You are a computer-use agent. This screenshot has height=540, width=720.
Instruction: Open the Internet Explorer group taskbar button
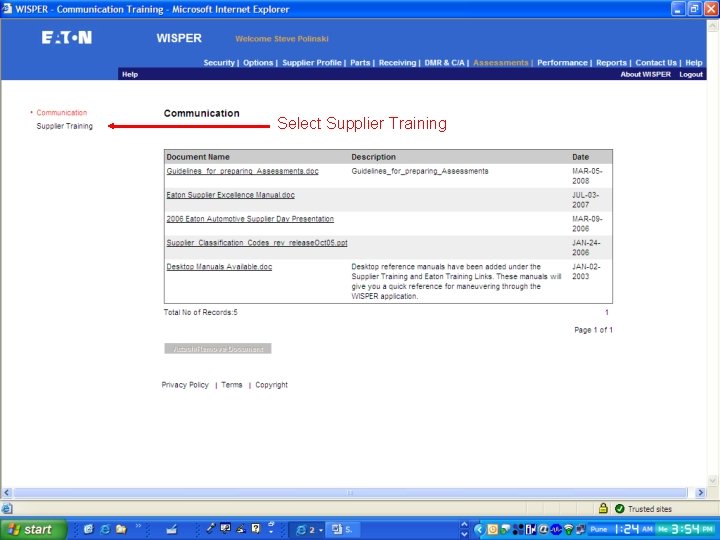[x=309, y=529]
